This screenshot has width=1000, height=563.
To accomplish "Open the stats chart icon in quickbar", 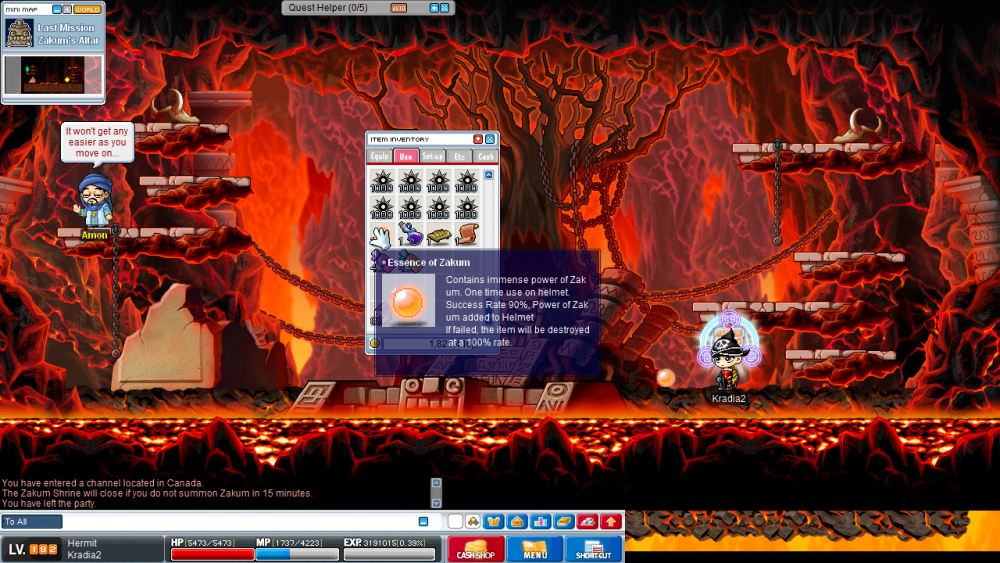I will [x=540, y=522].
